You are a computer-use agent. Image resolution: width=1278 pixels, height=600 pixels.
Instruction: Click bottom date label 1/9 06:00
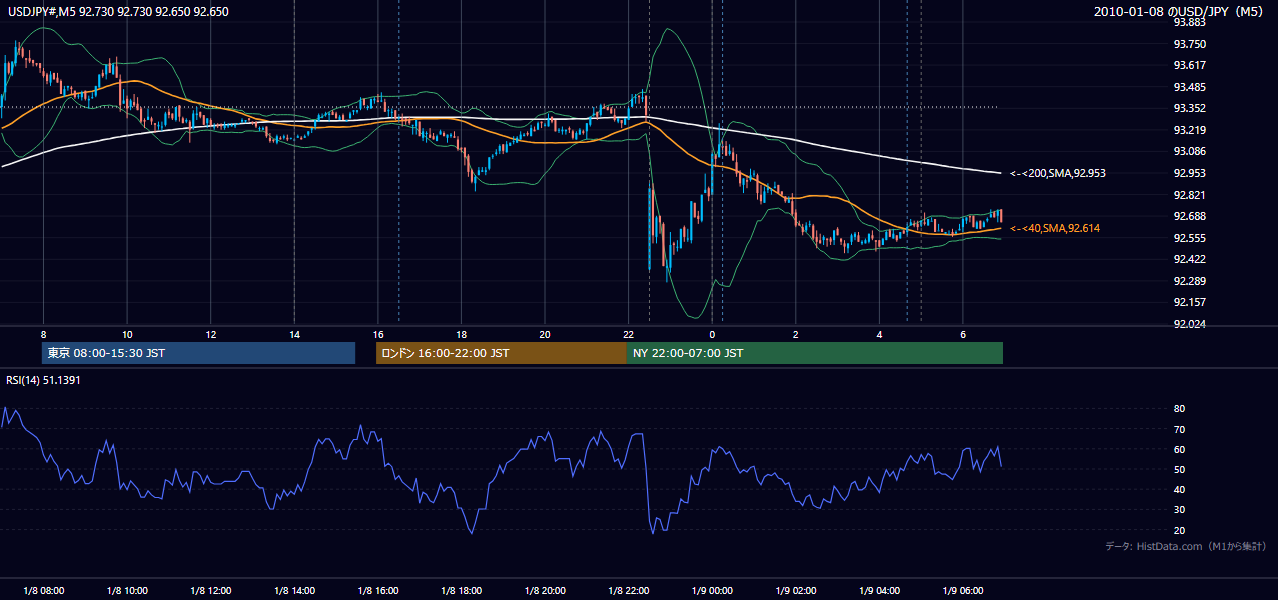(x=962, y=590)
